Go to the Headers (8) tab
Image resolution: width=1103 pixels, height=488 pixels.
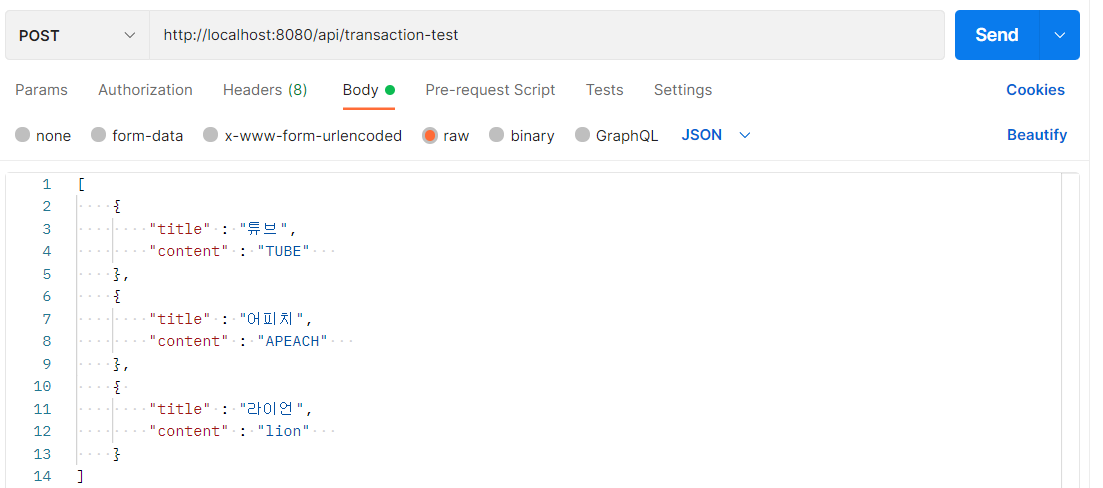click(265, 90)
